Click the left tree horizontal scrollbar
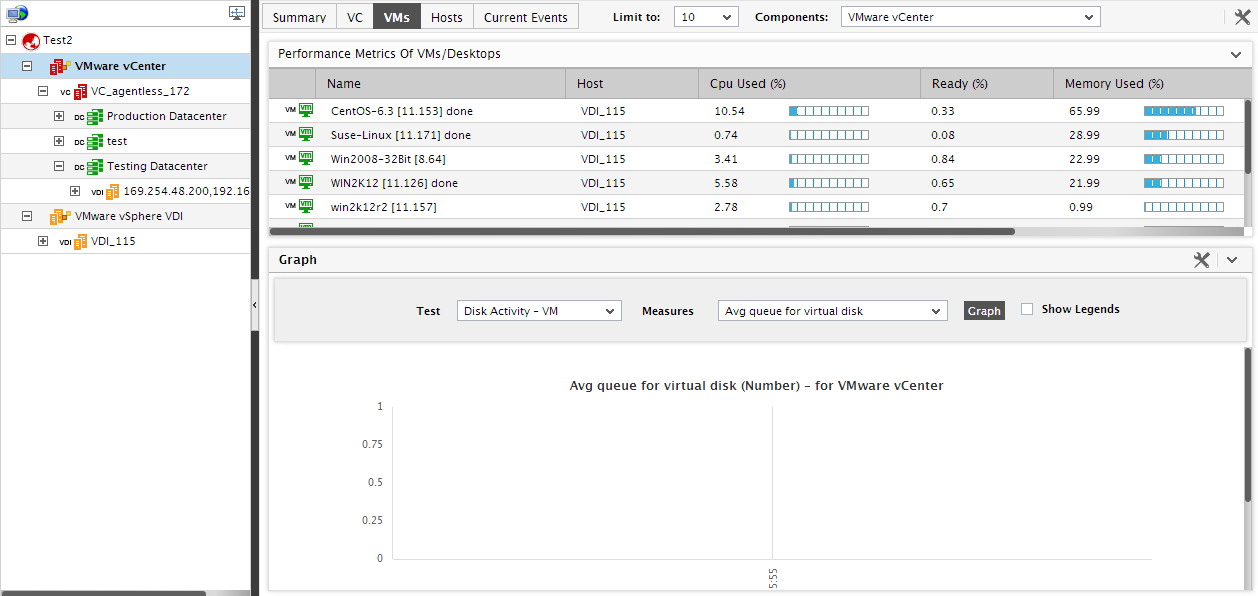This screenshot has width=1258, height=596. coord(104,593)
